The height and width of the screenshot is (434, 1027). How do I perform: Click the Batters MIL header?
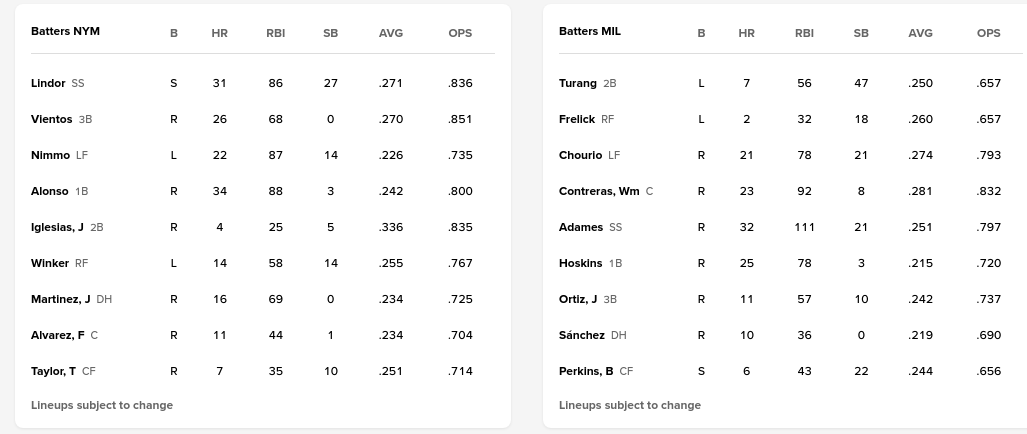590,31
